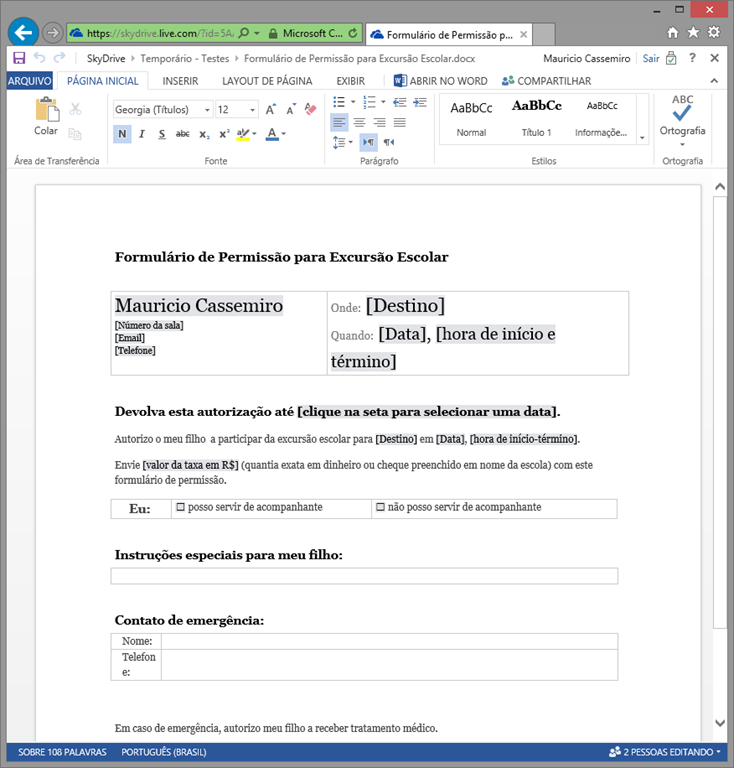Run the Ortografia spell check
The width and height of the screenshot is (734, 768).
pos(682,115)
